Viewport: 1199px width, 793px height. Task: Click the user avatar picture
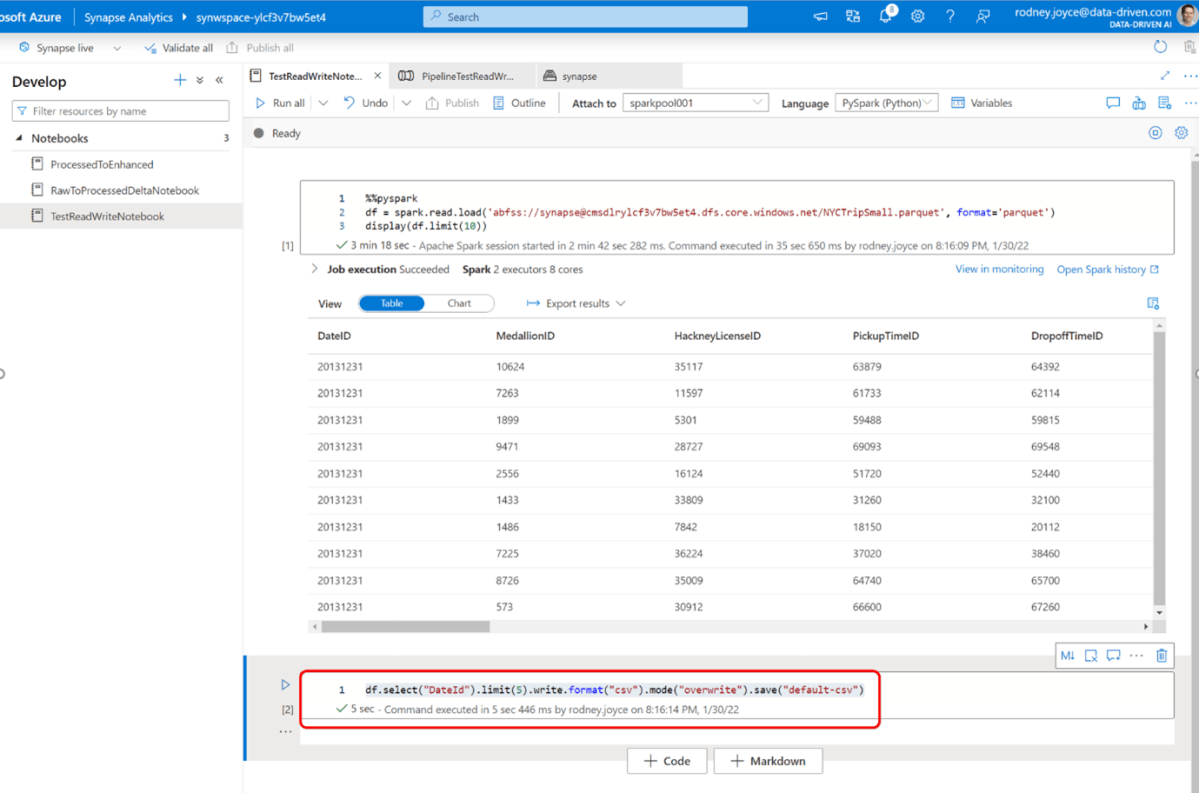[1188, 15]
